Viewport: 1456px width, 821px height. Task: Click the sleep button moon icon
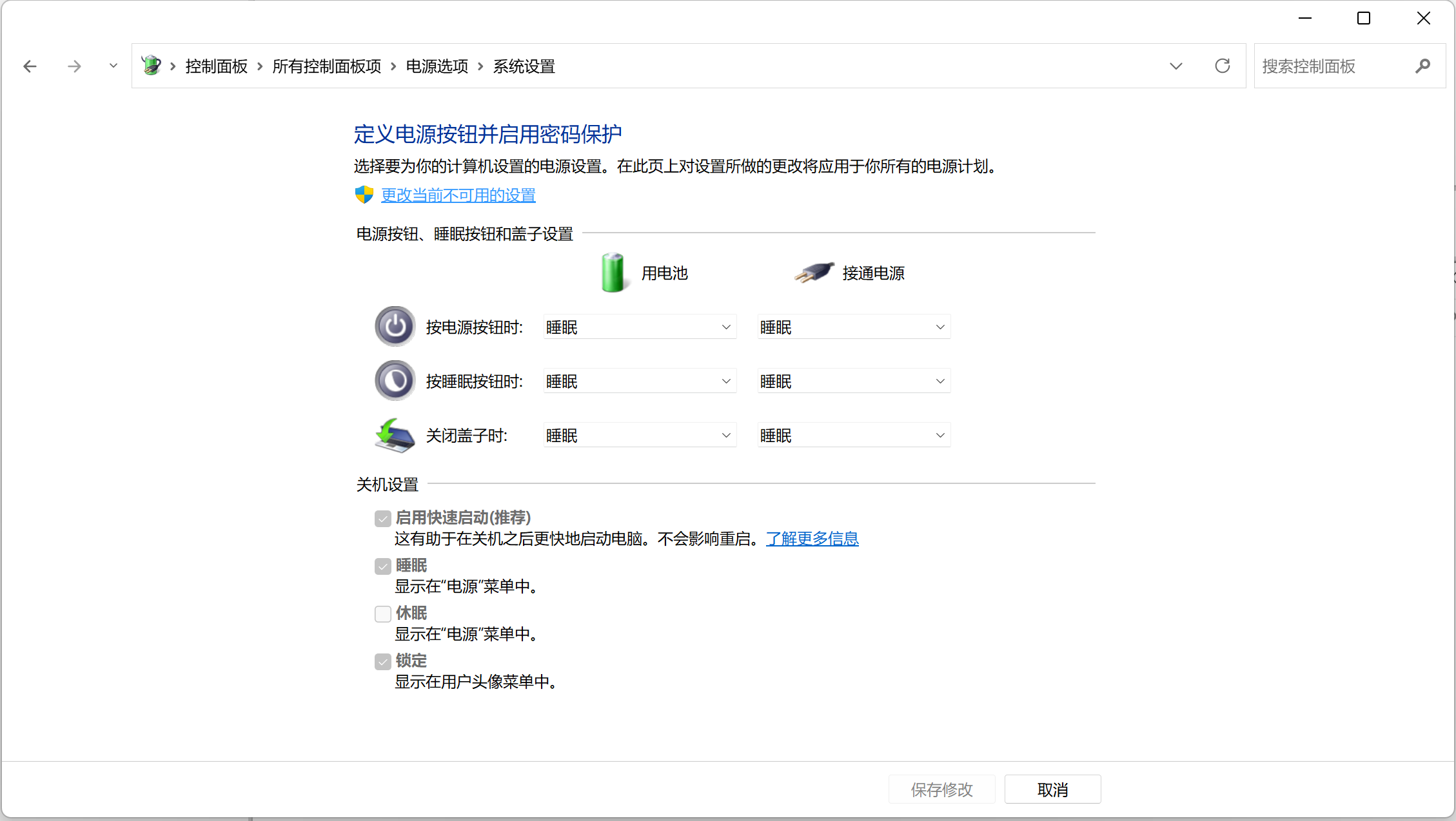coord(395,381)
